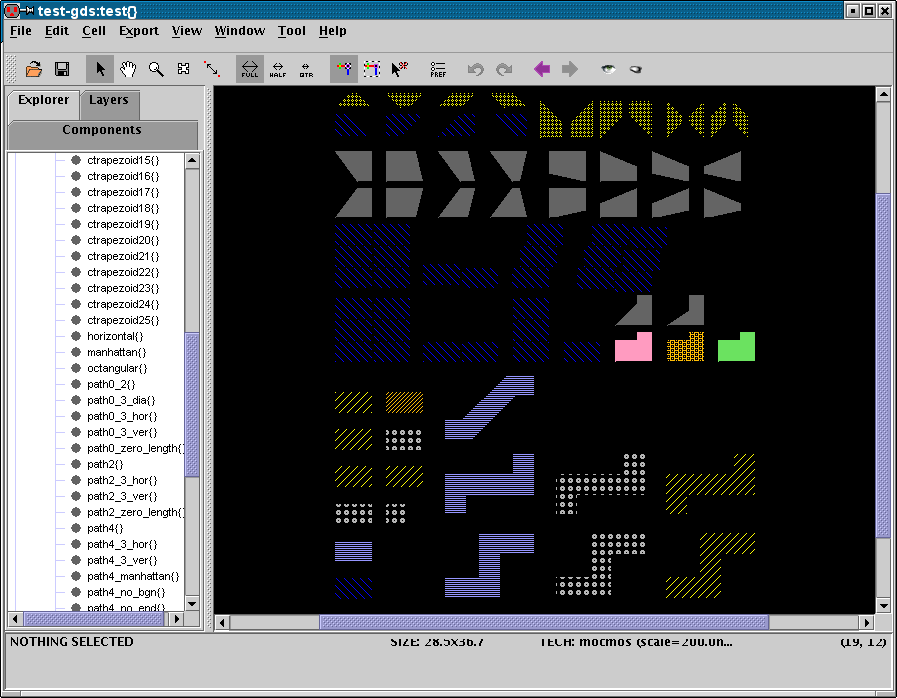Screen dimensions: 897x698
Task: Toggle select area mode icon
Action: point(372,69)
